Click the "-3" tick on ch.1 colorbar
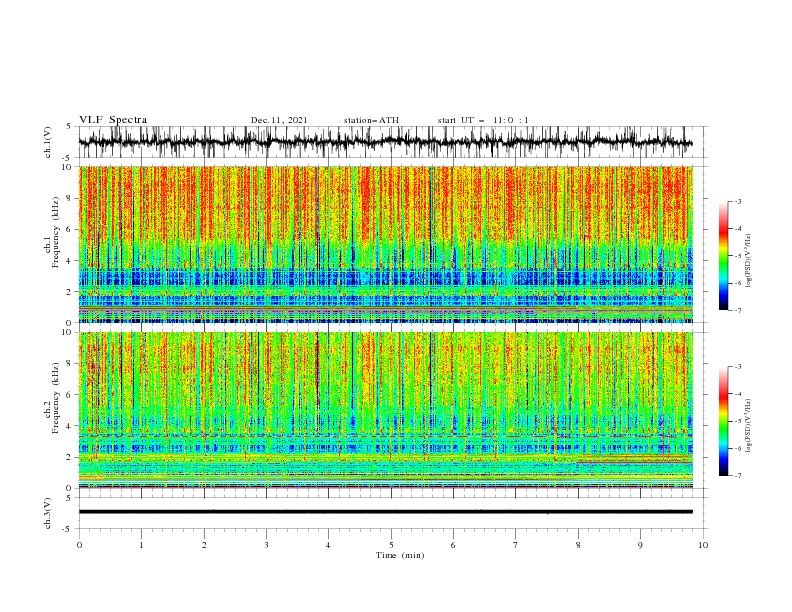 point(738,201)
